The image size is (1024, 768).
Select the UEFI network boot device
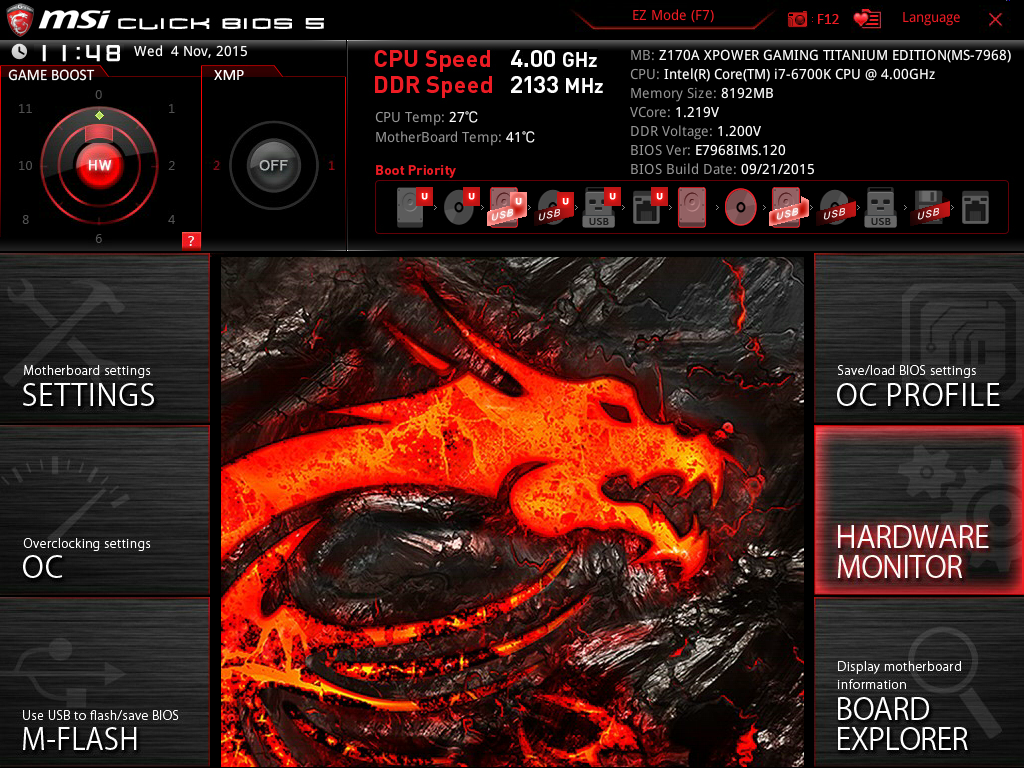coord(648,207)
